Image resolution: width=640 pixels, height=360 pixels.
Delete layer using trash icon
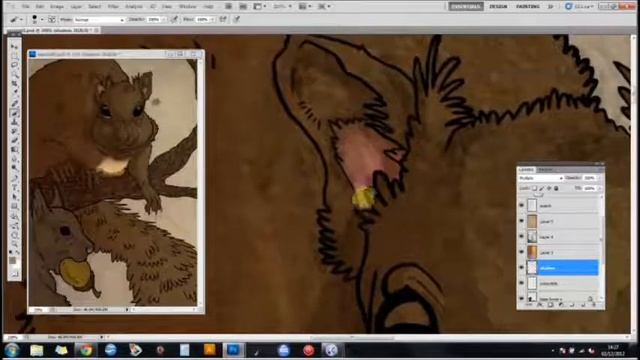click(x=594, y=305)
